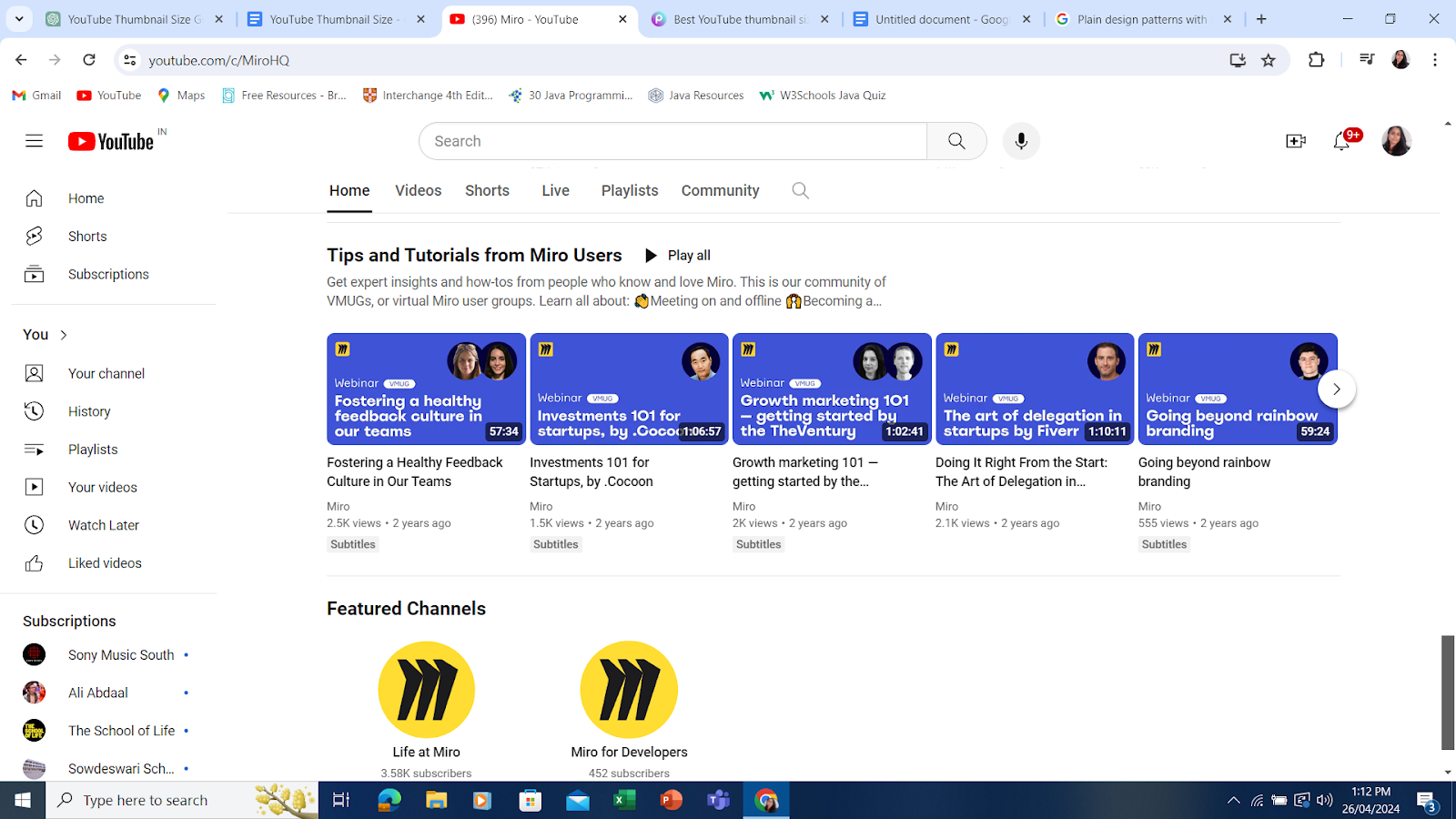Click the search magnifier button

[x=956, y=141]
